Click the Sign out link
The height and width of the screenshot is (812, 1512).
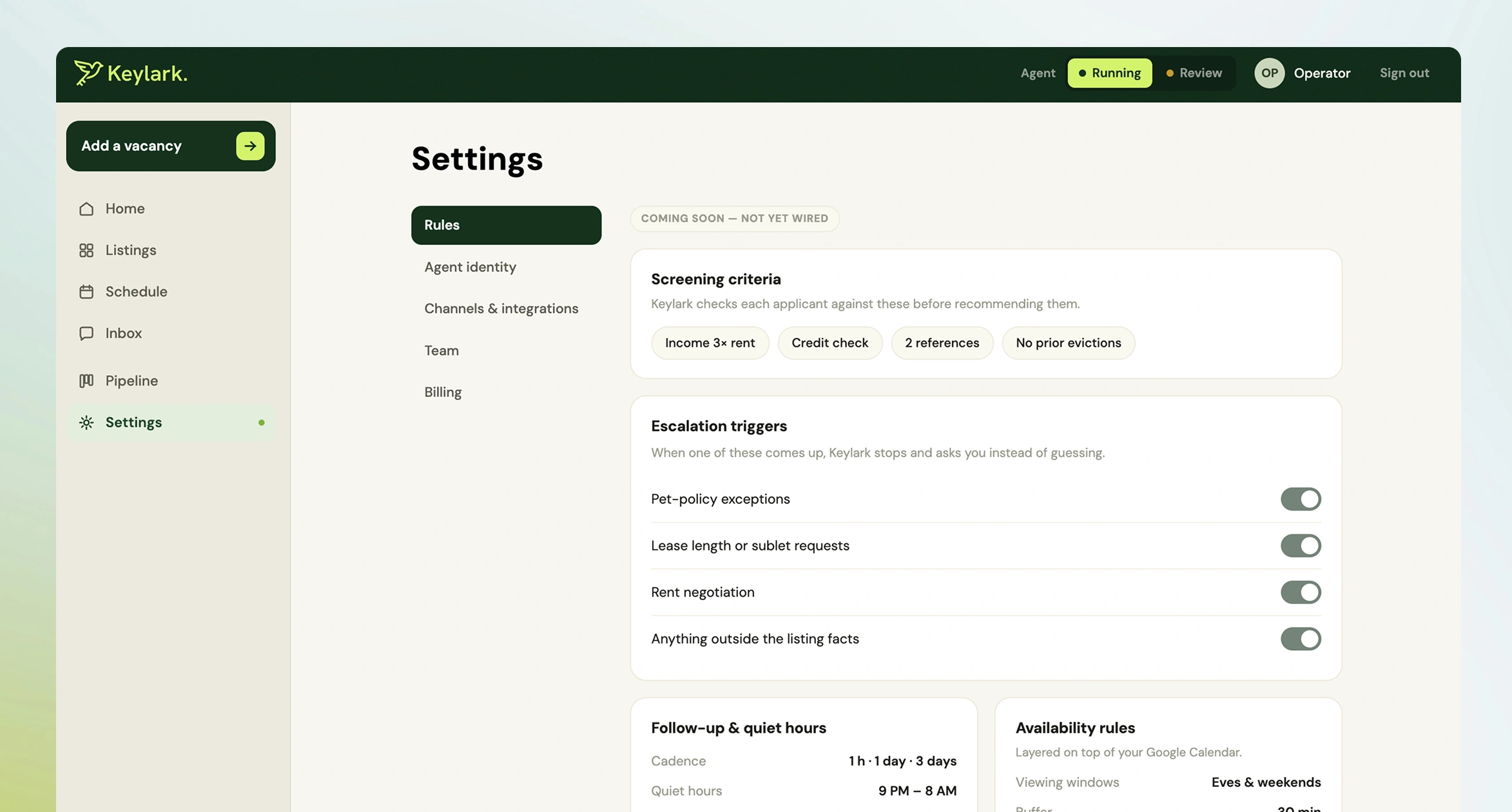point(1404,73)
